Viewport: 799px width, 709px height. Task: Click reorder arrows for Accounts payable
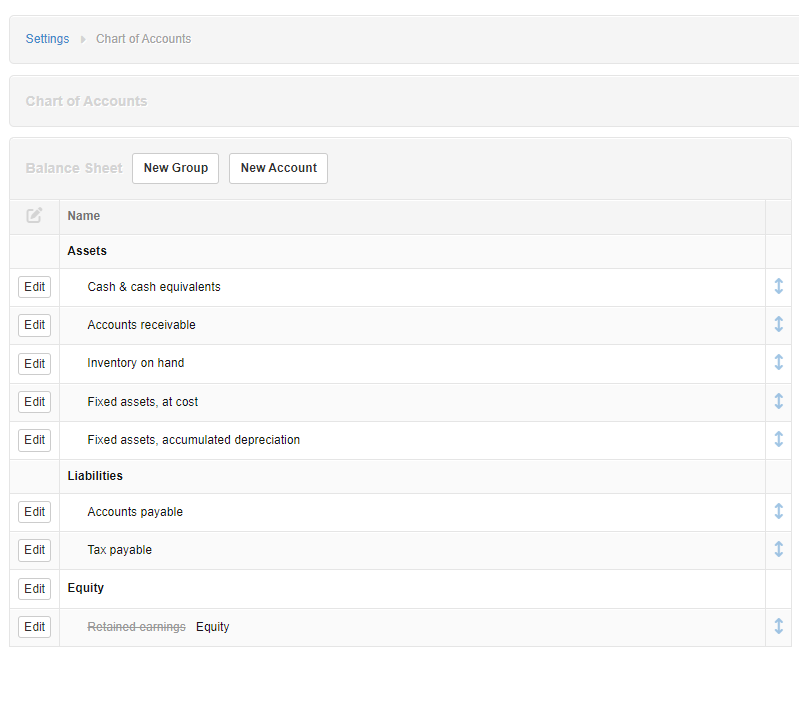[x=778, y=512]
